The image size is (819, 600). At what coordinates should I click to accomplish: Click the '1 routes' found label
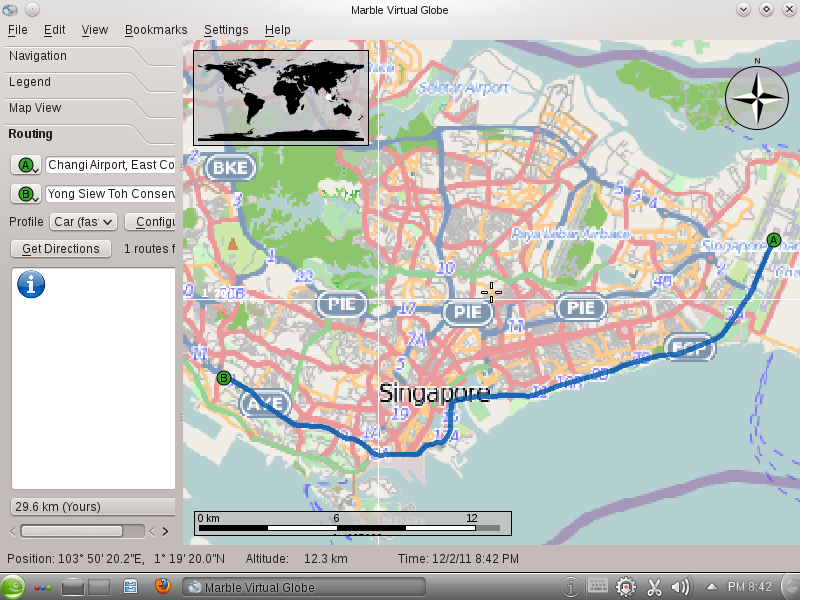pyautogui.click(x=148, y=249)
